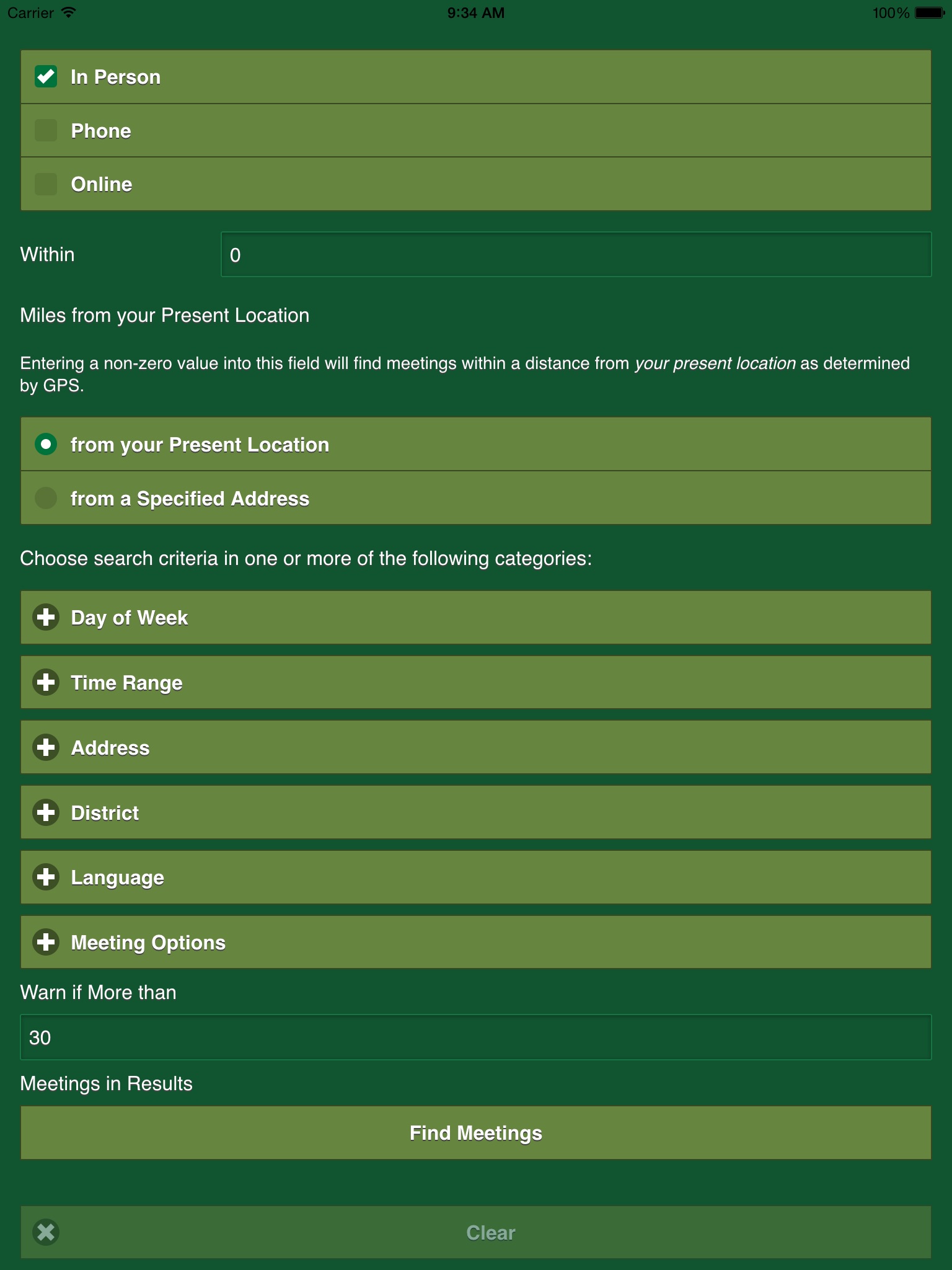
Task: Select the from a Specified Address radio button
Action: 46,498
